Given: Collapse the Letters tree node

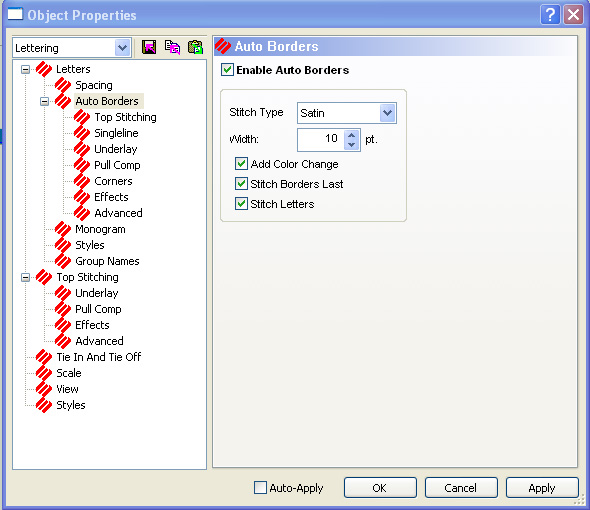Looking at the screenshot, I should (26, 69).
